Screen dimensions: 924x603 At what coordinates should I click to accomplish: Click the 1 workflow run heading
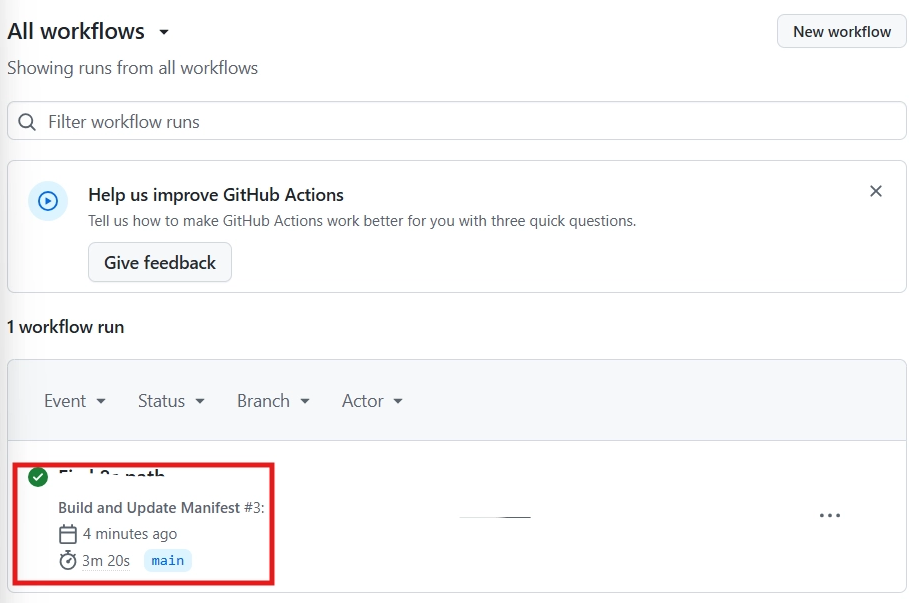click(65, 327)
